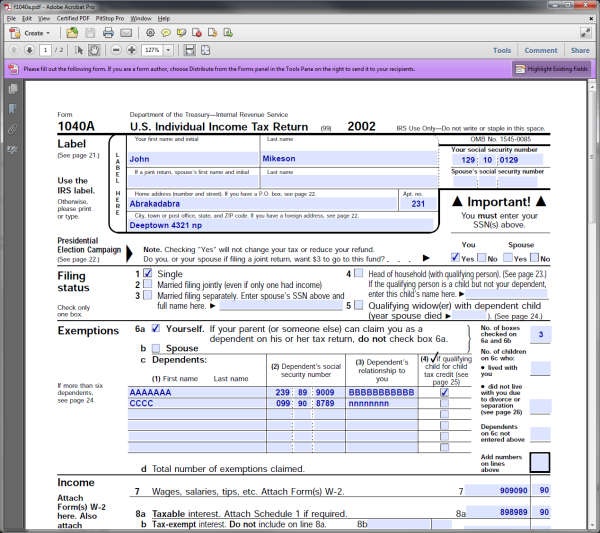Open Attachments paperclip panel
This screenshot has width=600, height=533.
(13, 129)
